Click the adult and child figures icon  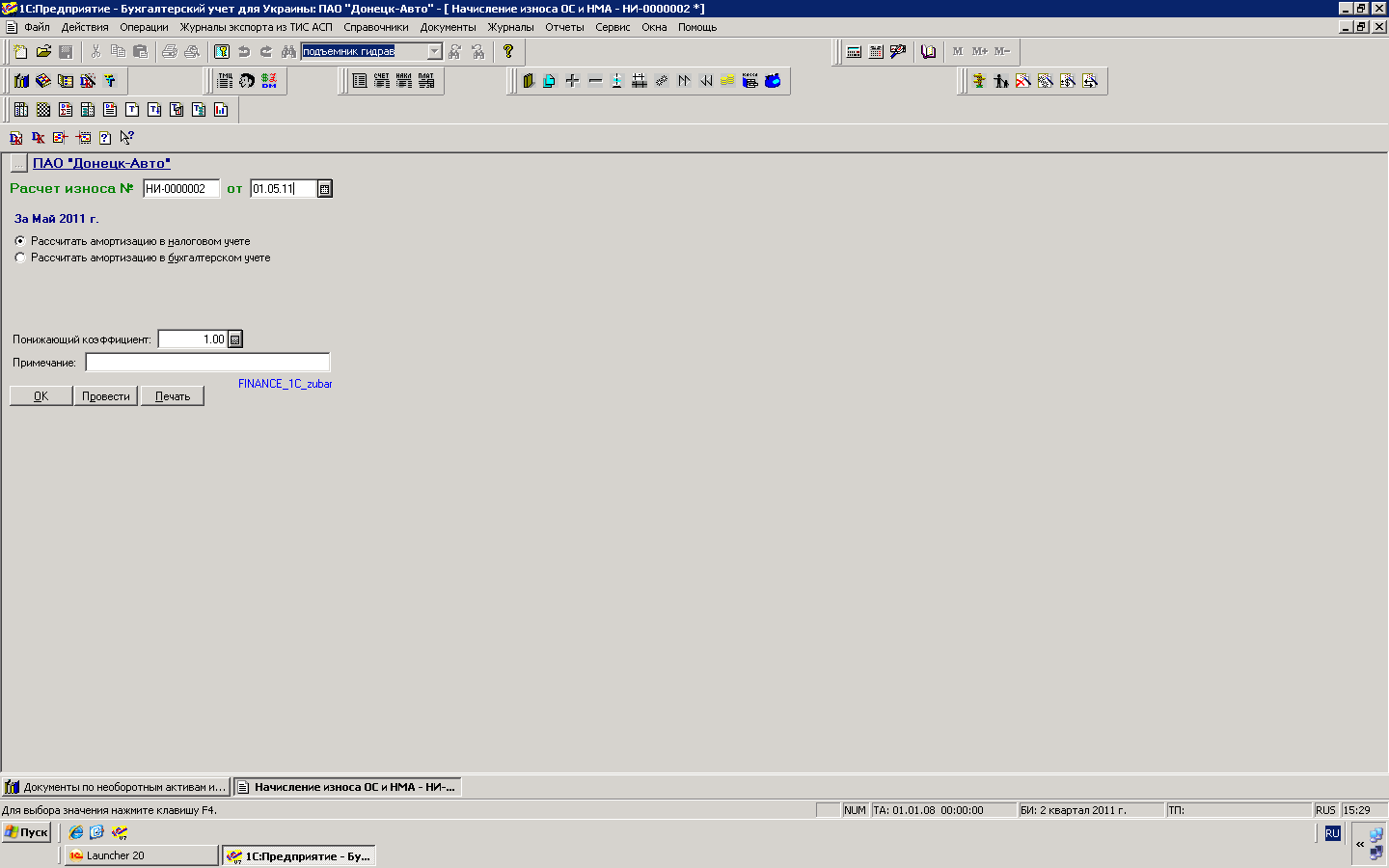click(x=1001, y=80)
